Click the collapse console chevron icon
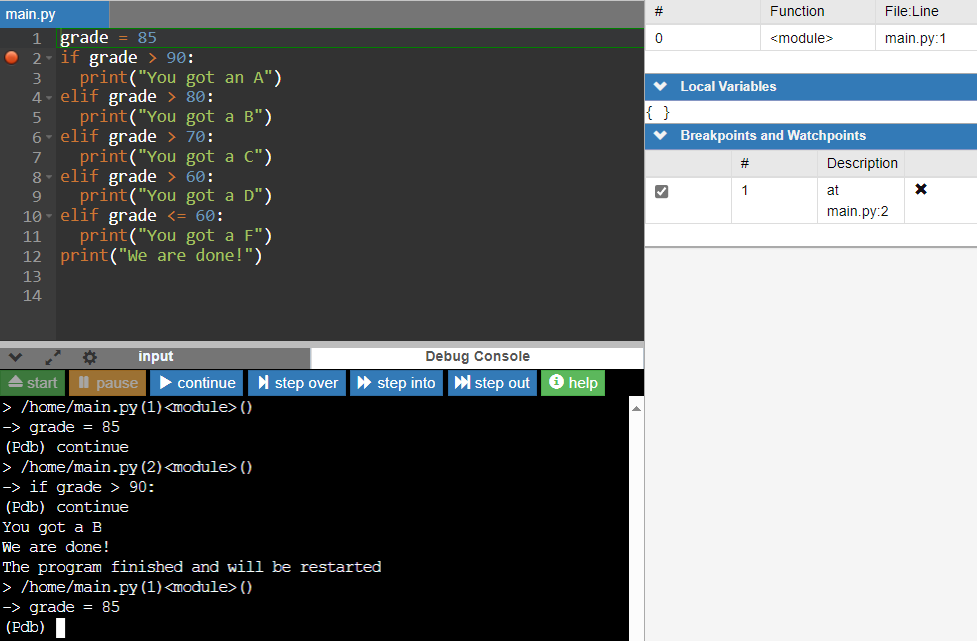Screen dimensions: 977x641 [16, 357]
